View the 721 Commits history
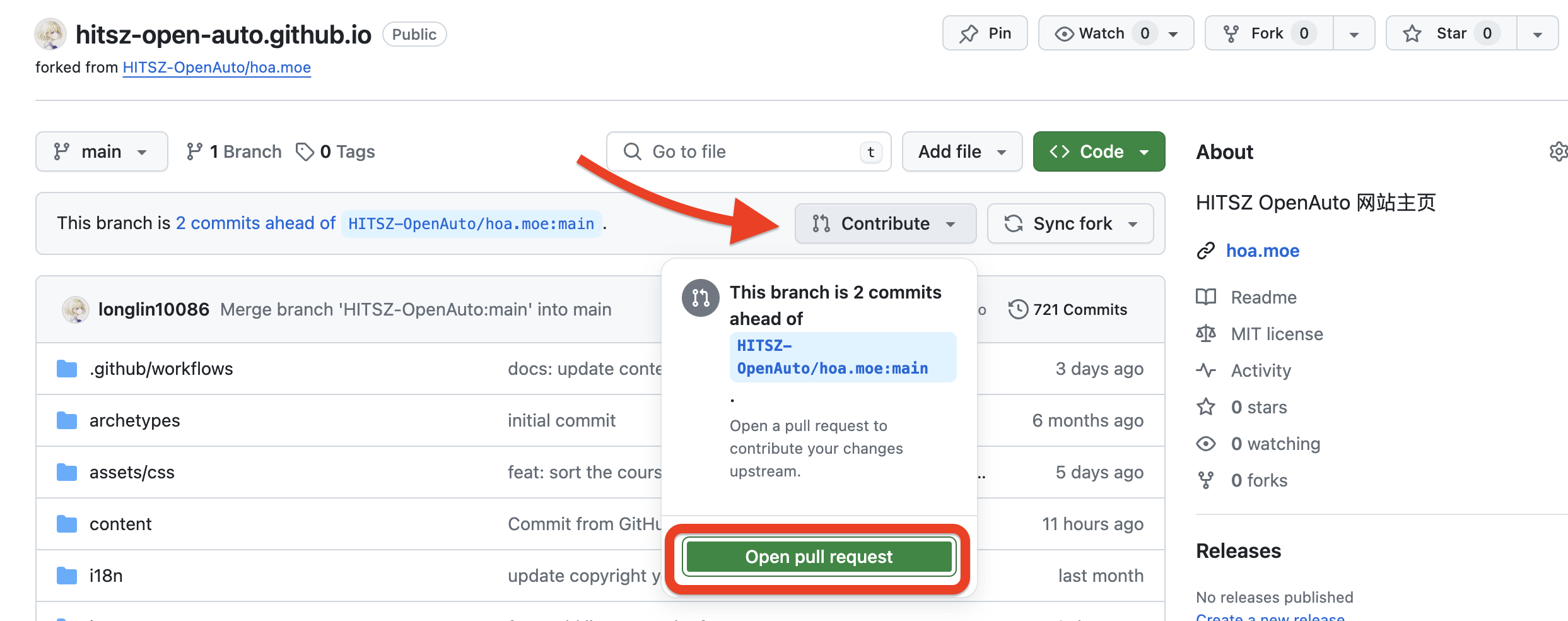This screenshot has height=621, width=1568. tap(1067, 309)
